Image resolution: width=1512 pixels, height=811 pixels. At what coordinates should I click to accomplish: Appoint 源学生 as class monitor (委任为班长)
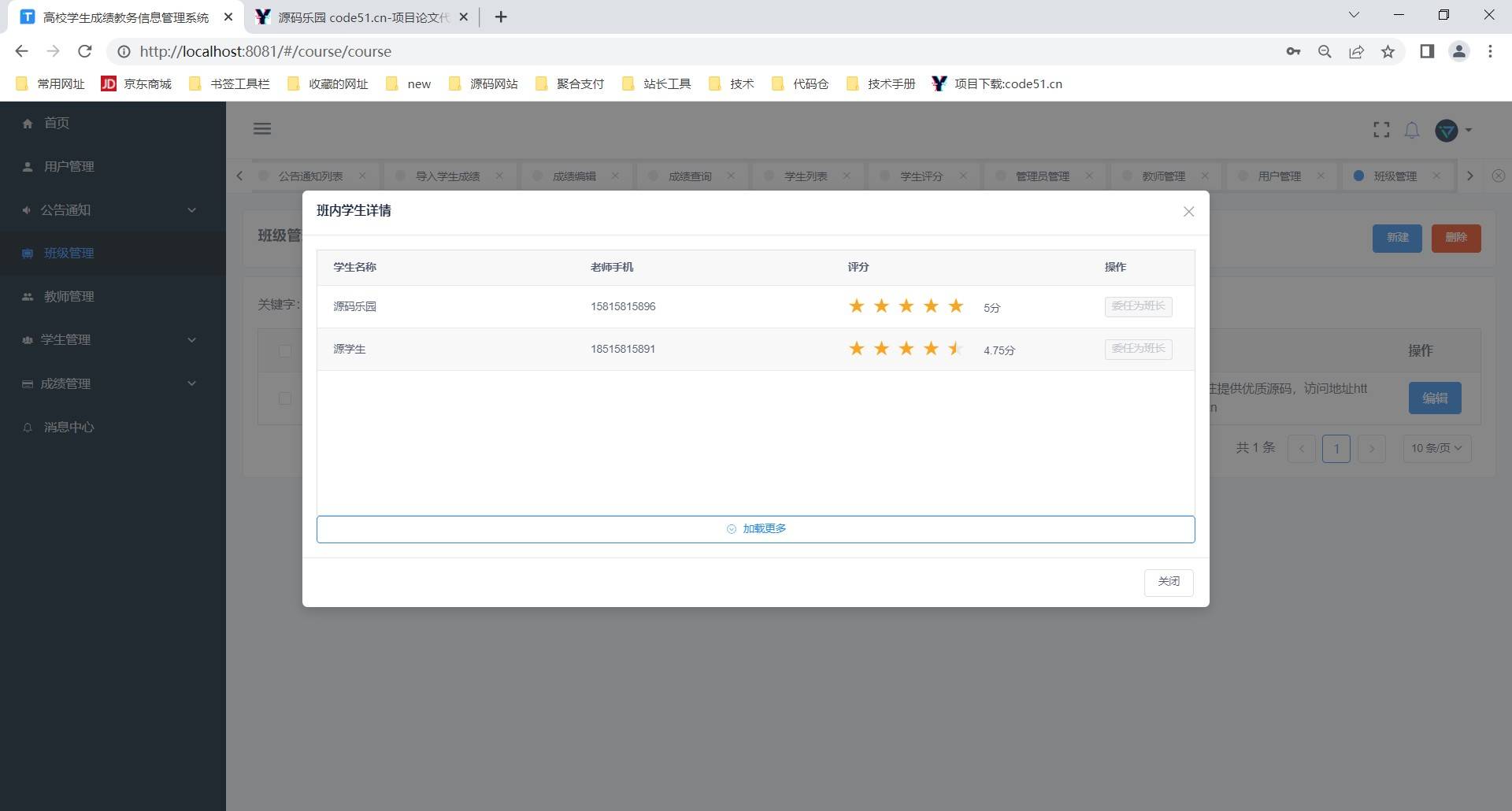pyautogui.click(x=1138, y=349)
